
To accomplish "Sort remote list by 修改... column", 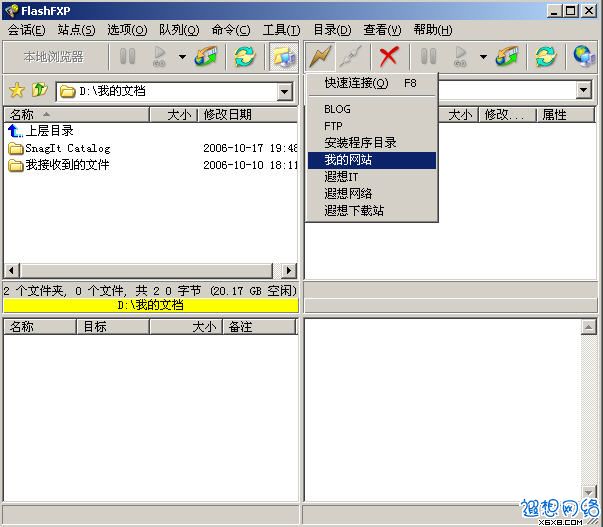I will [507, 114].
